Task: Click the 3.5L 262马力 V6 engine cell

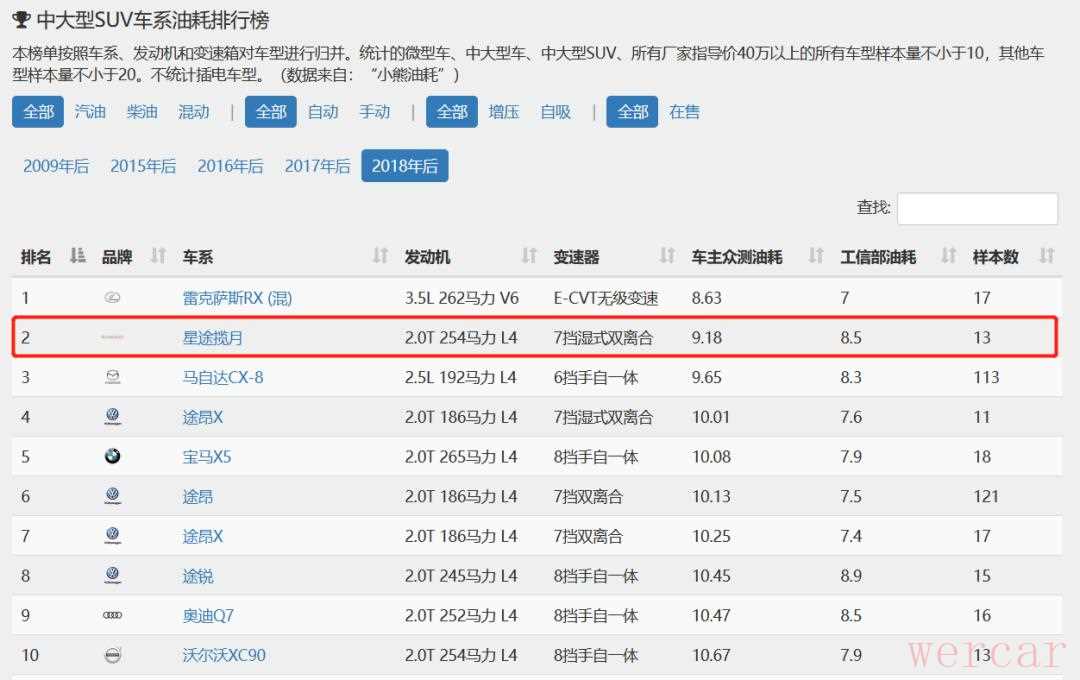Action: 461,298
